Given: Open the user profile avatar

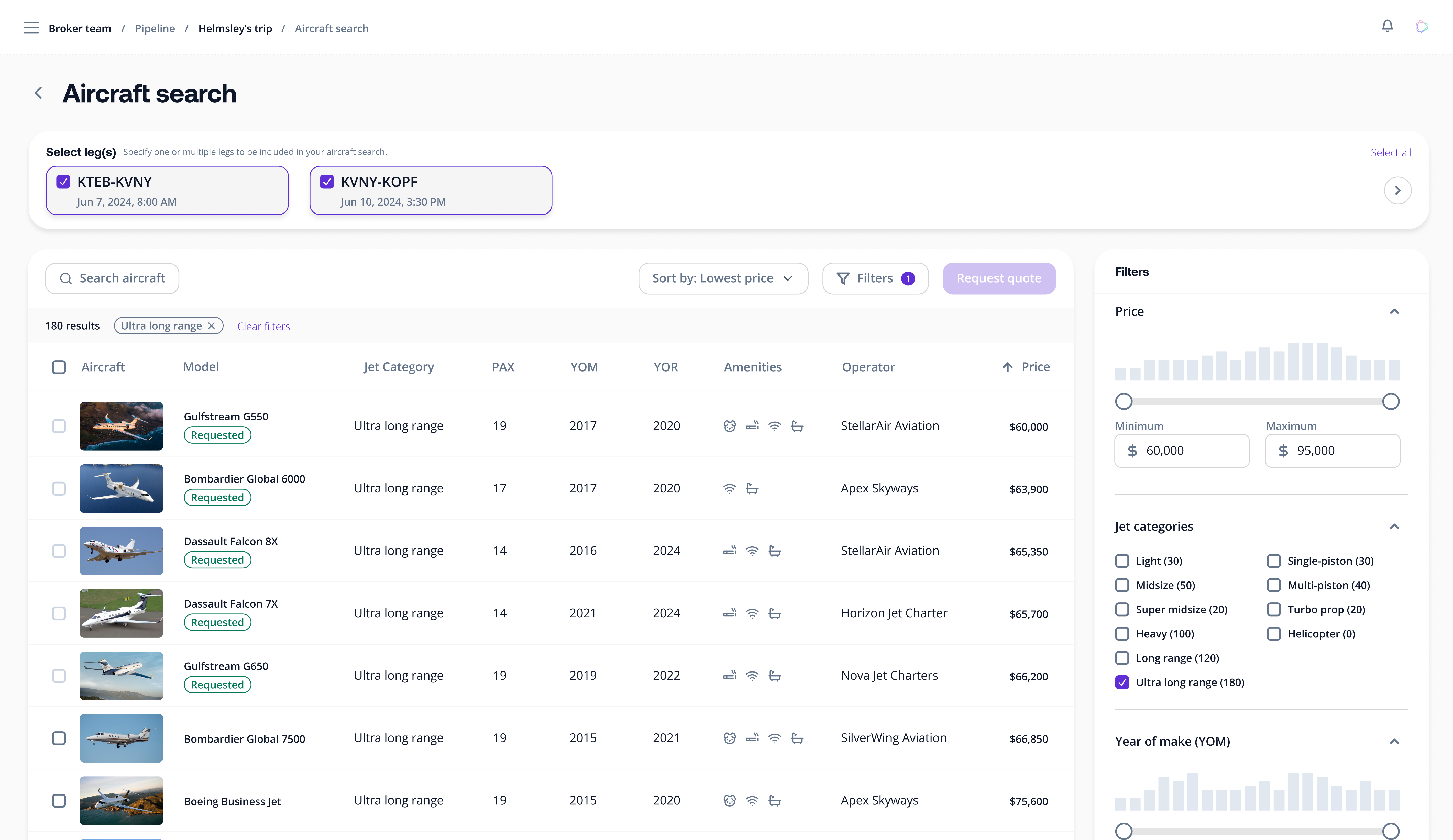Looking at the screenshot, I should 1422,27.
